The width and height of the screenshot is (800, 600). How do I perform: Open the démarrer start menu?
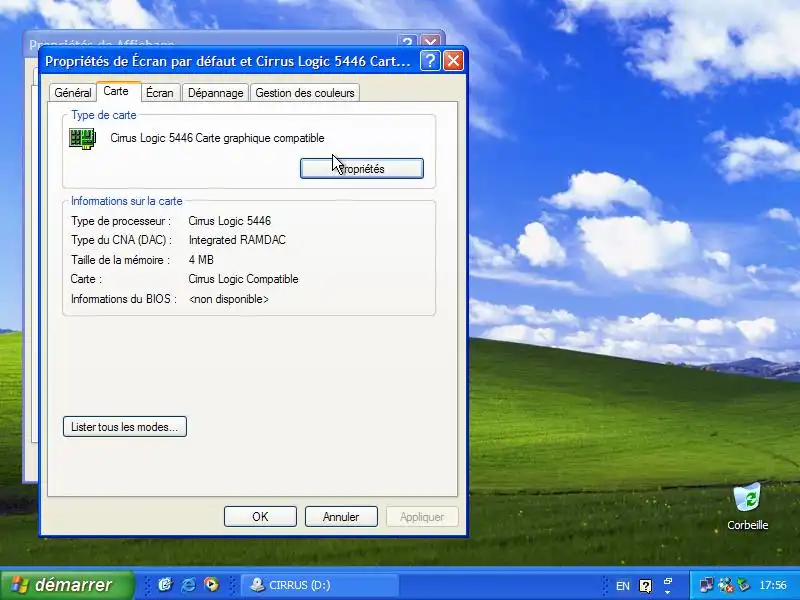pos(67,585)
